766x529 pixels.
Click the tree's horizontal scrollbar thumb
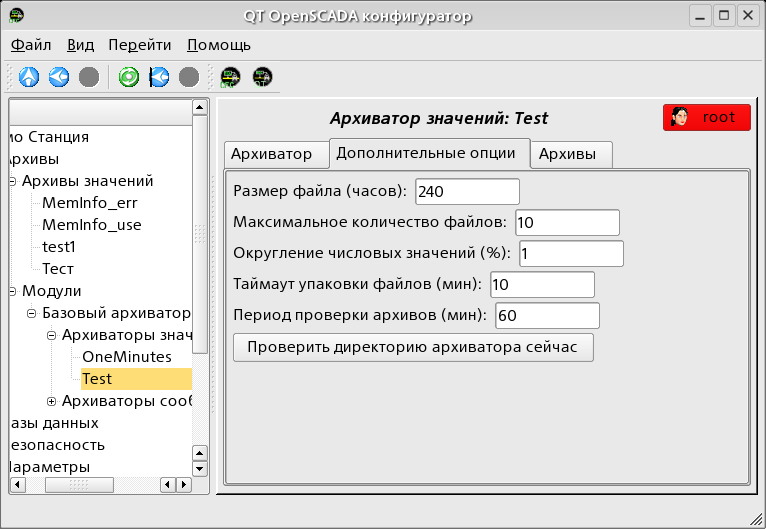tap(78, 485)
